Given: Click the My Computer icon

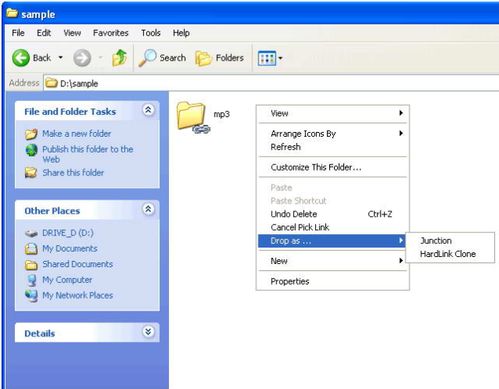Looking at the screenshot, I should (x=32, y=280).
